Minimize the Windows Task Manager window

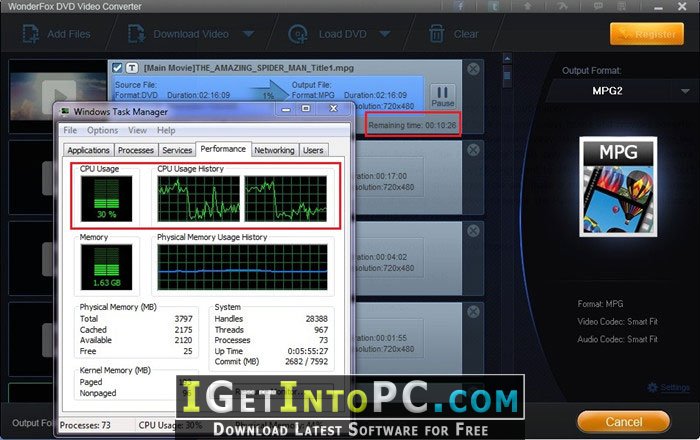286,109
